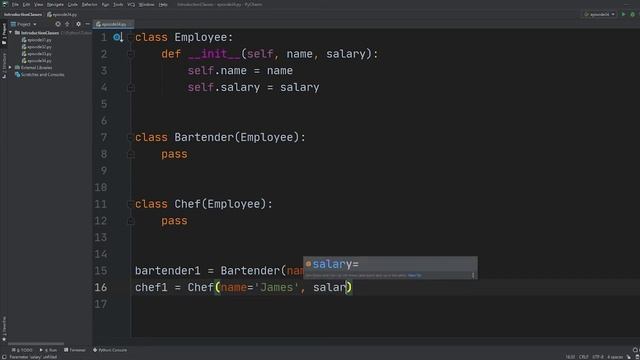Open episode34.py in the project tree
This screenshot has height=360, width=640.
[37, 61]
